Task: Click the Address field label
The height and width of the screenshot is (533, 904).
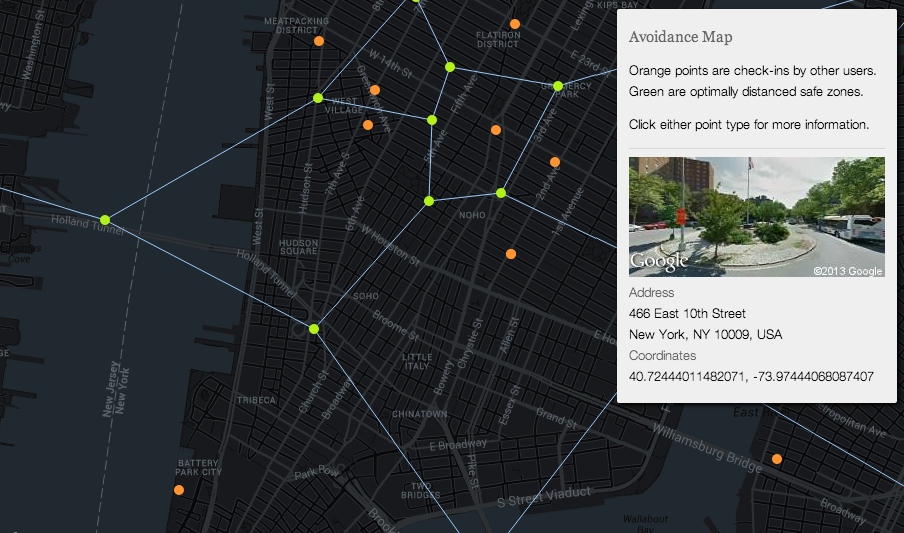Action: click(x=651, y=292)
